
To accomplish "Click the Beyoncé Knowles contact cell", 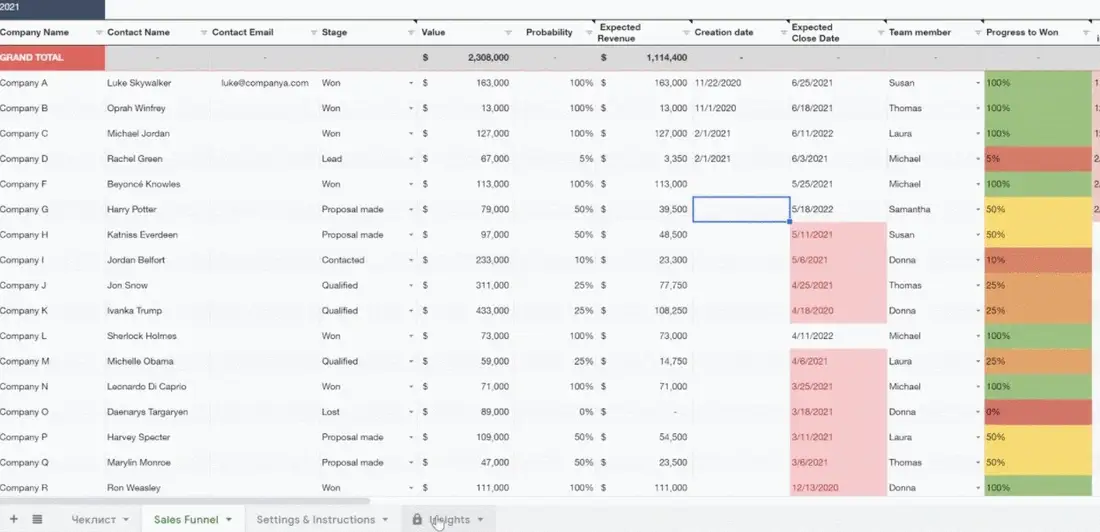I will 157,184.
